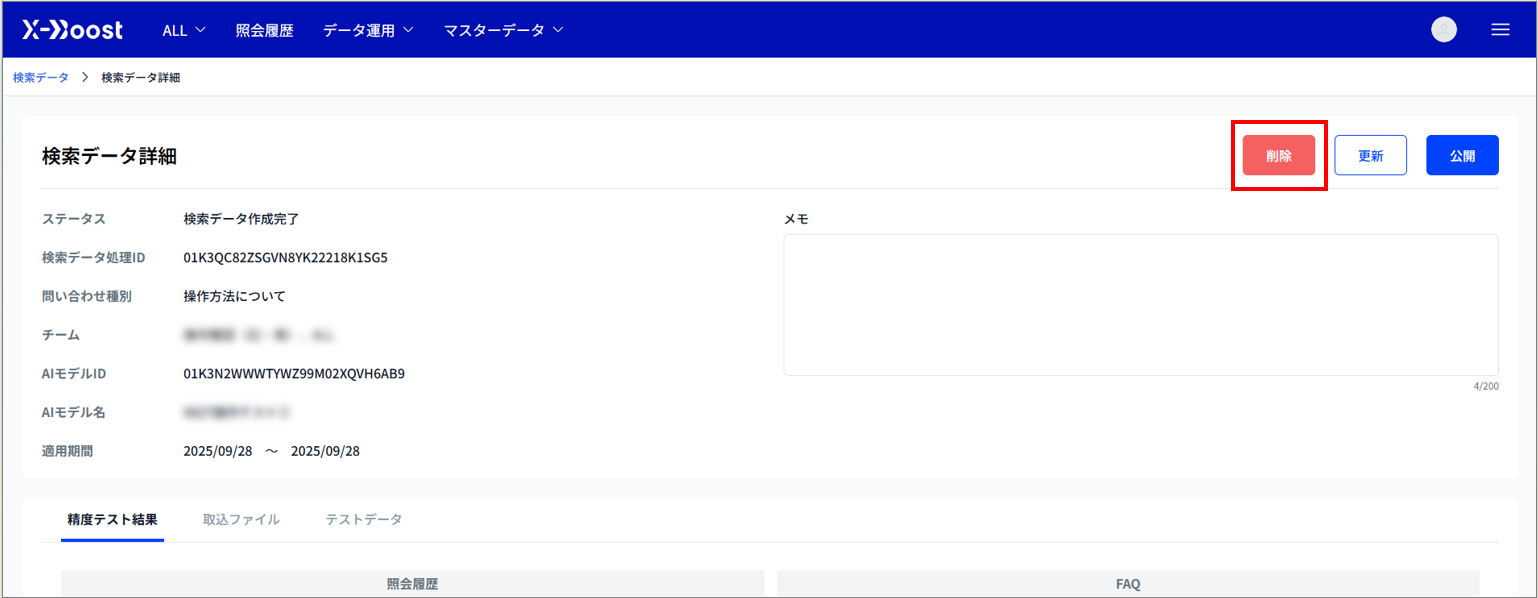Click the ID 01K3QC82ZSGVN8YK22218K1SG5
Image resolution: width=1538 pixels, height=598 pixels.
pyautogui.click(x=285, y=258)
